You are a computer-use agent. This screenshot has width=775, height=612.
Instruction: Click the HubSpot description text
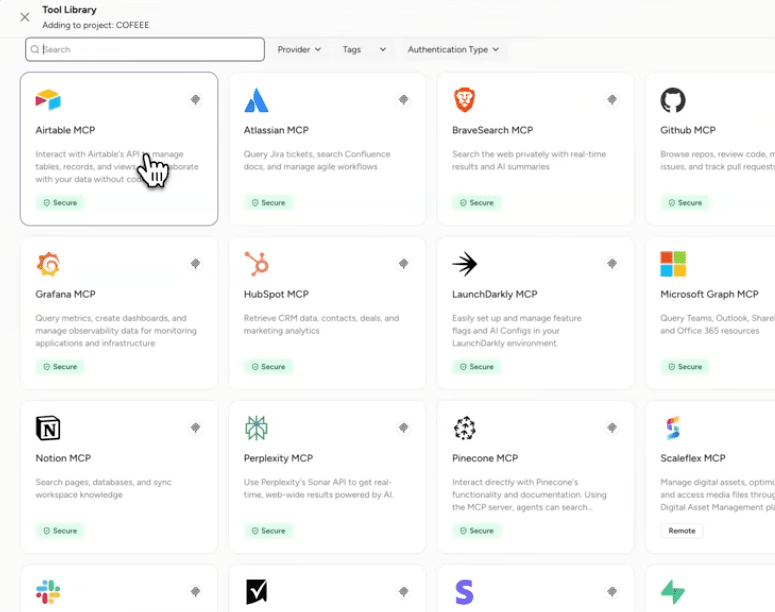point(321,324)
